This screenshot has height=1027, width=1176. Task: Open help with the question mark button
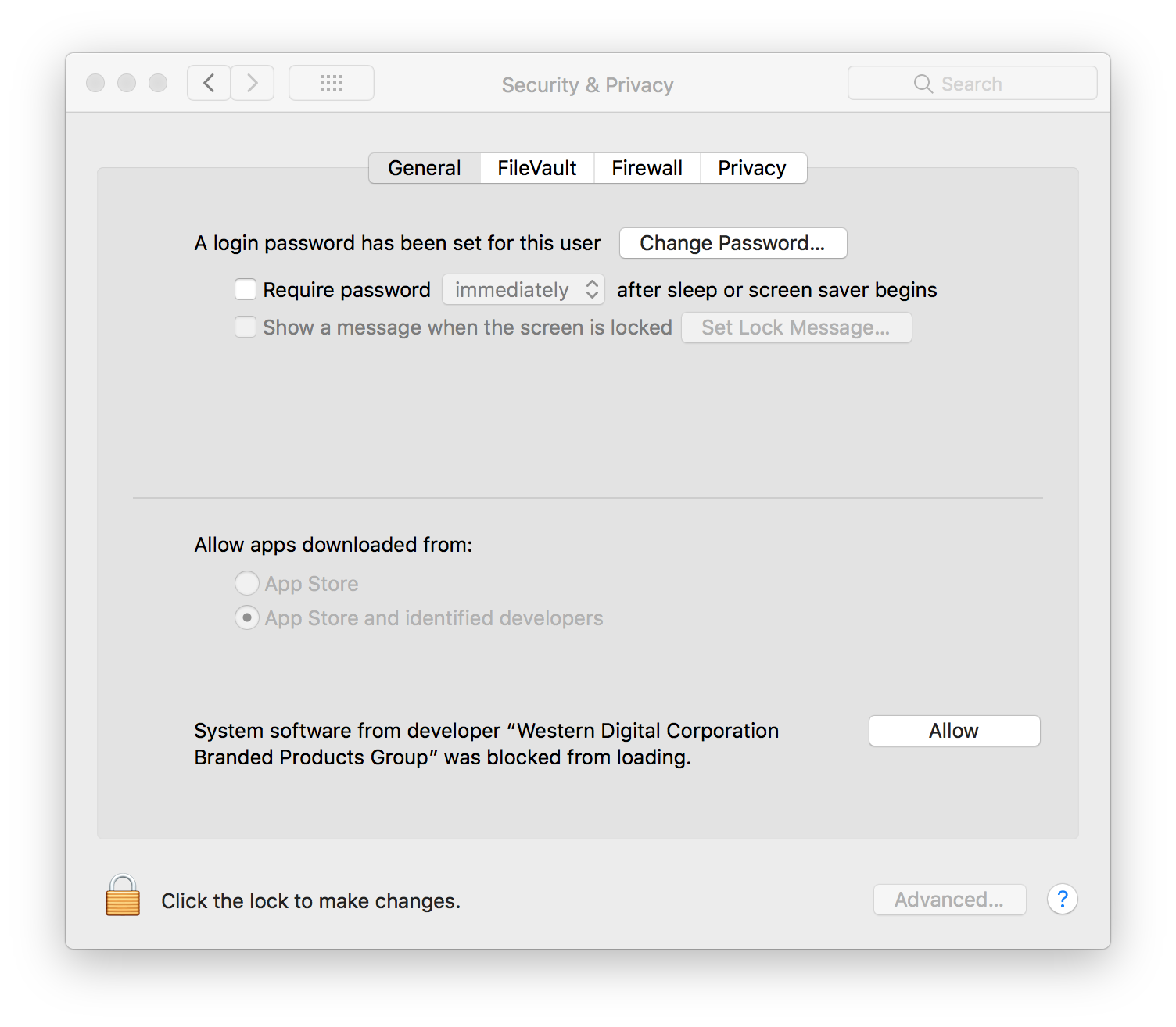click(x=1062, y=900)
